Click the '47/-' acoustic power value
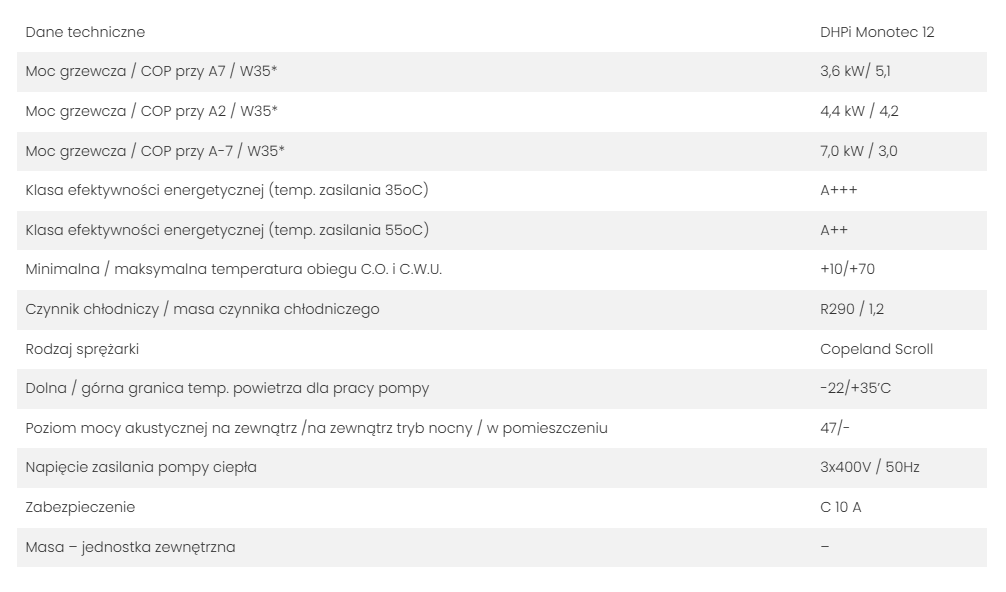Screen dimensions: 1006x592 [x=835, y=428]
